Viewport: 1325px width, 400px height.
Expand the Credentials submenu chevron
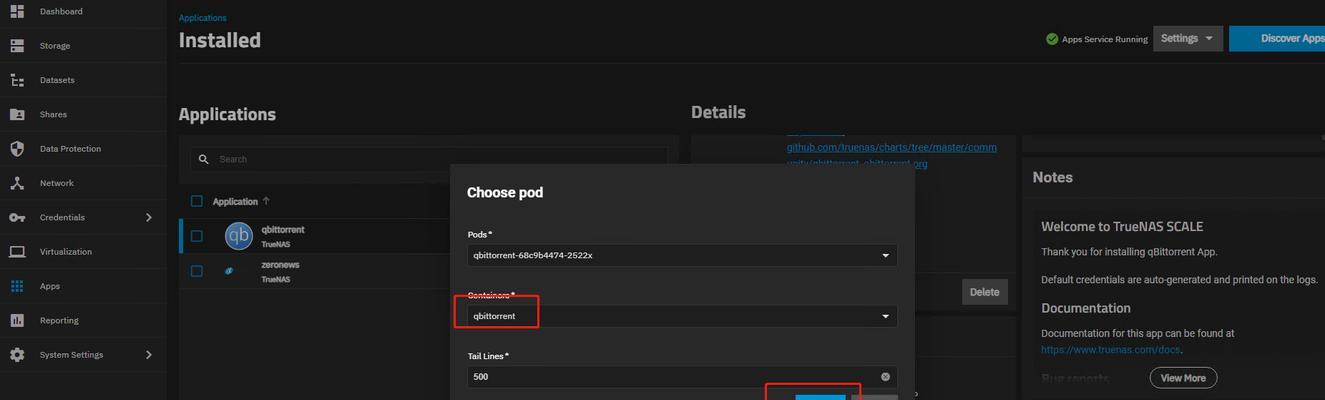[149, 217]
